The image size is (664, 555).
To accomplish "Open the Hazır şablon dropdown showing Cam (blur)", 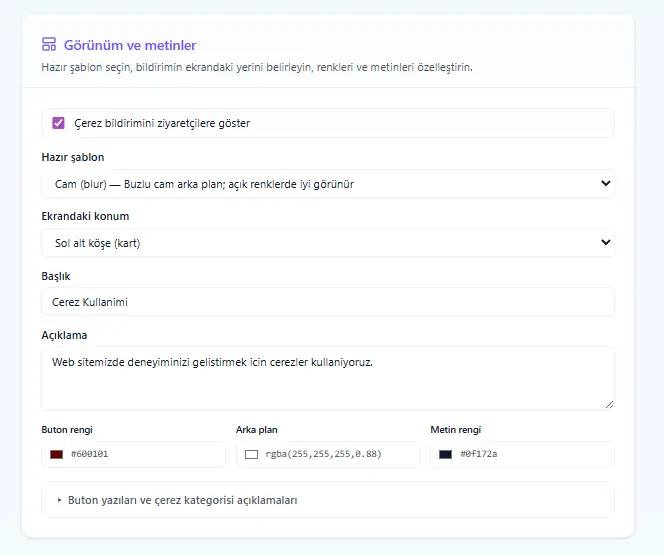I will (328, 184).
